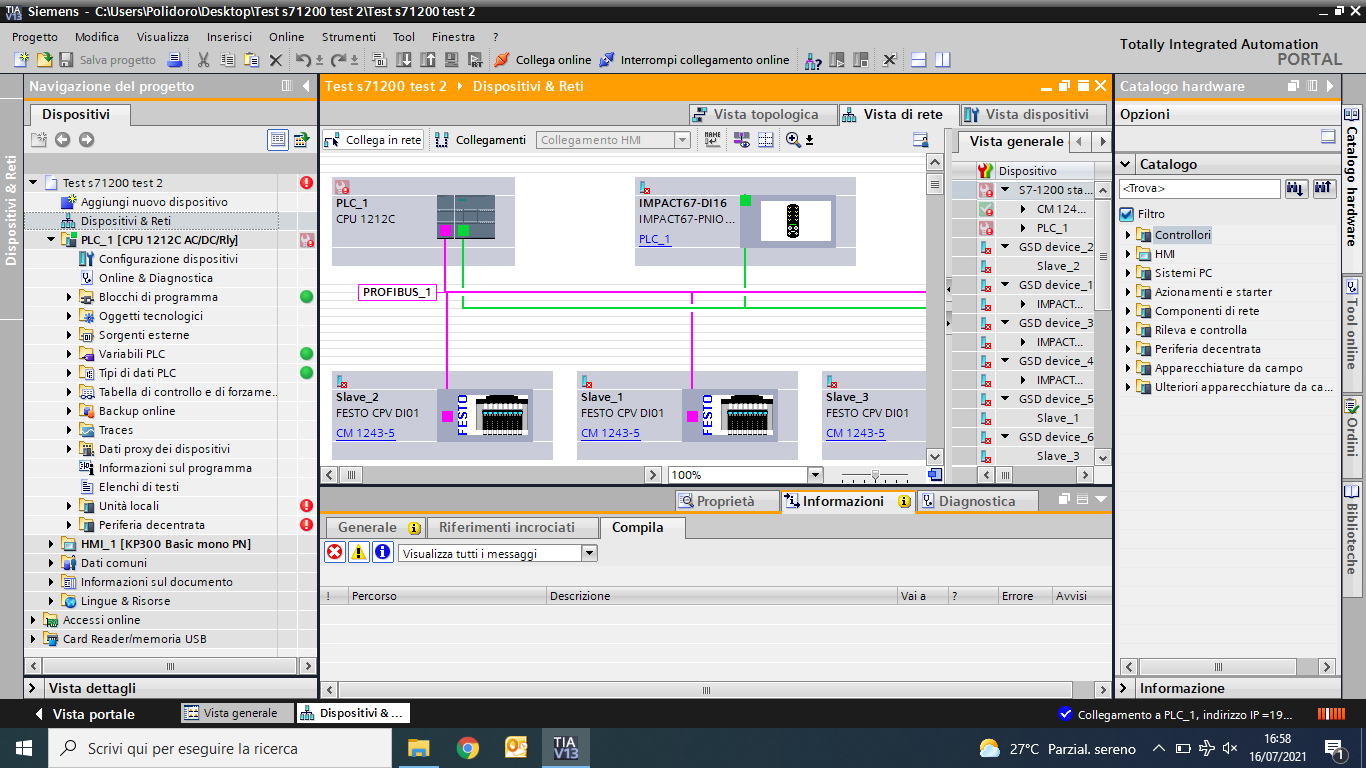This screenshot has width=1366, height=768.
Task: Click the Collega online button
Action: (543, 60)
